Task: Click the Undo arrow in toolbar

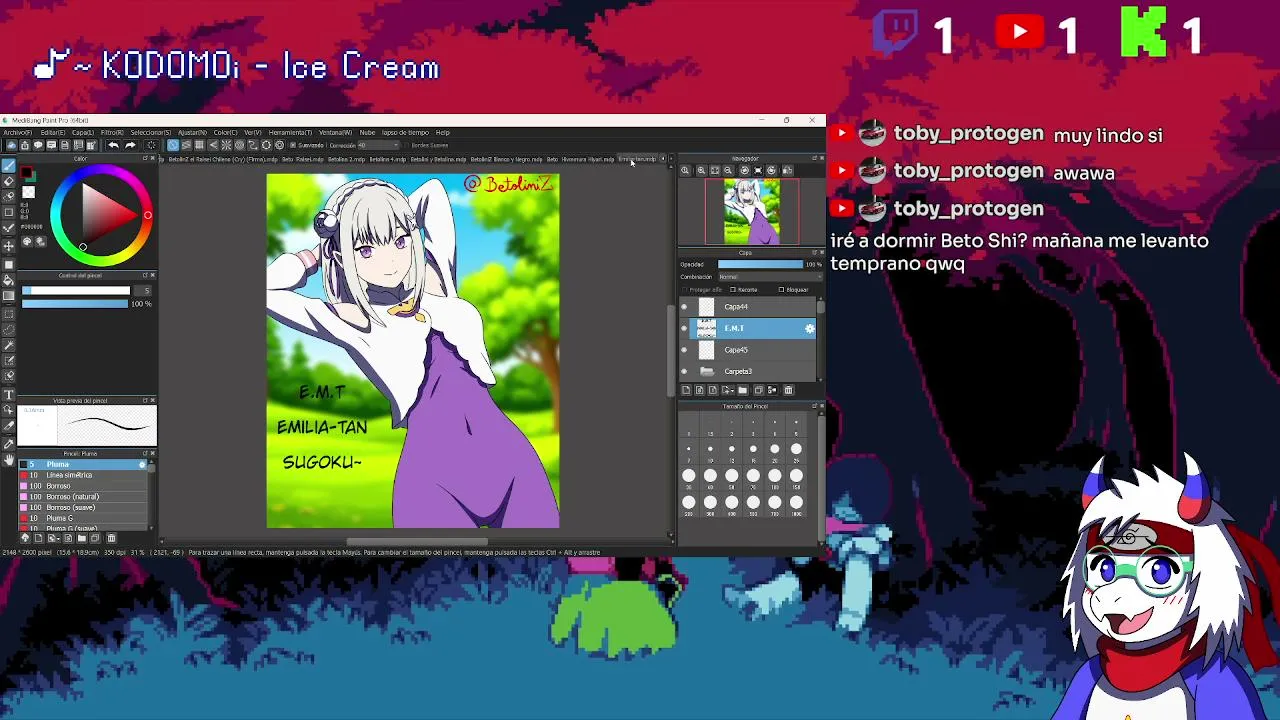Action: click(114, 145)
